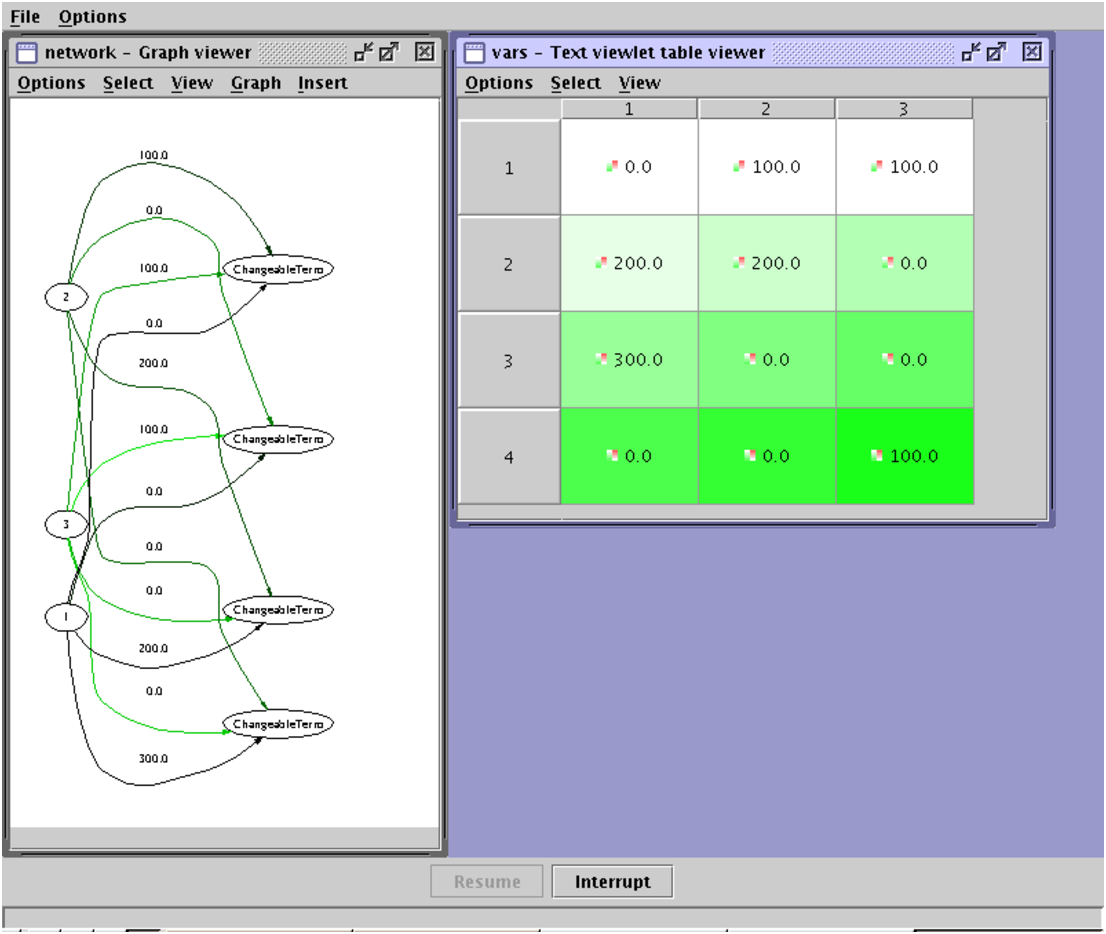Iconify the vars table viewer frame

click(x=970, y=52)
